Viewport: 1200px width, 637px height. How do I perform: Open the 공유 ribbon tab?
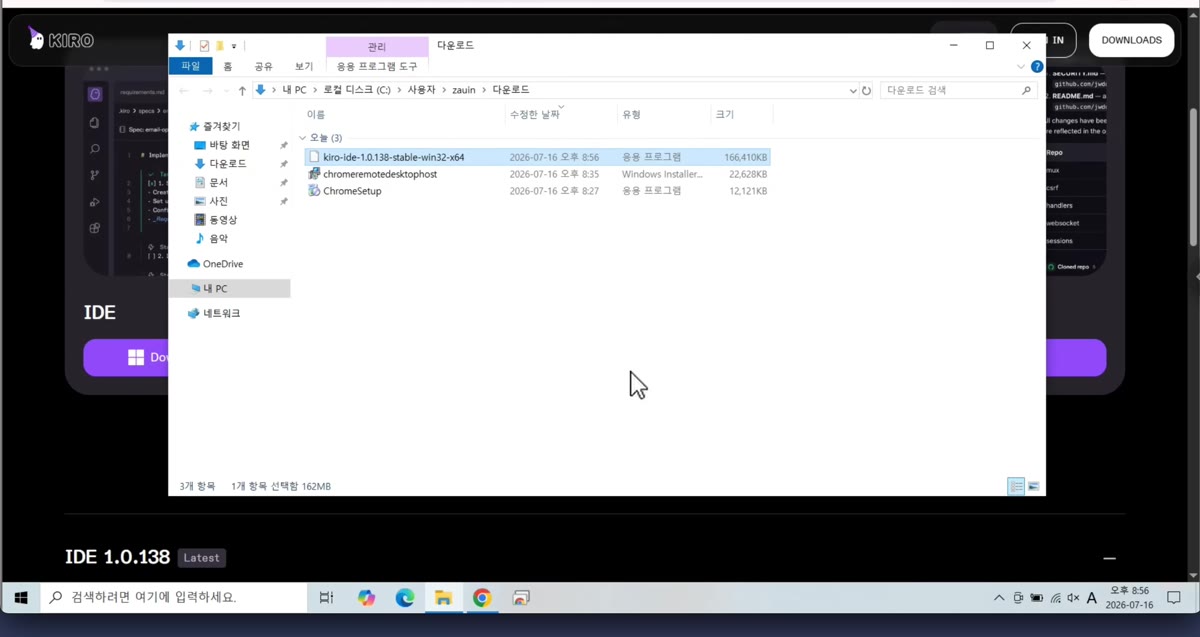[263, 66]
